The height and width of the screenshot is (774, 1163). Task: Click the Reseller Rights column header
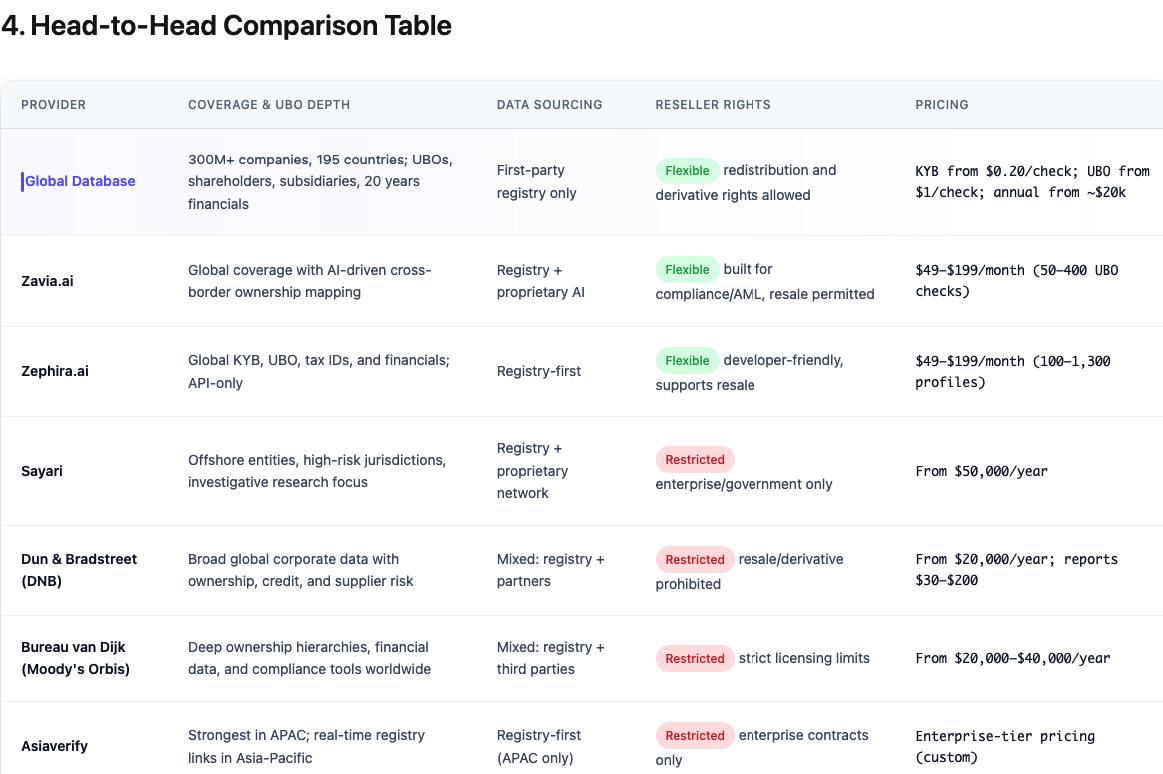point(713,105)
